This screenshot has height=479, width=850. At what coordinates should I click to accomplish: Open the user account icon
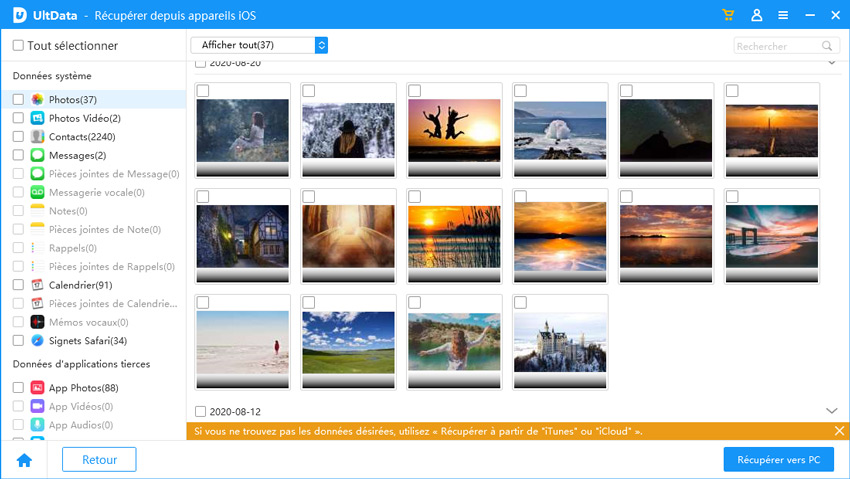(756, 16)
